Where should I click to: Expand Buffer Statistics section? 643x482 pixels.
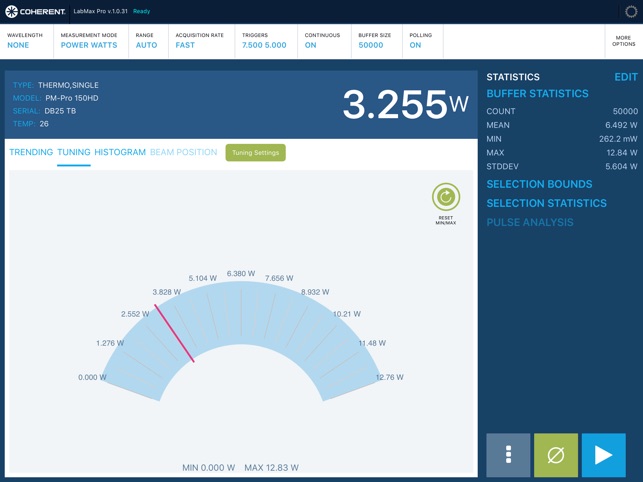(538, 94)
